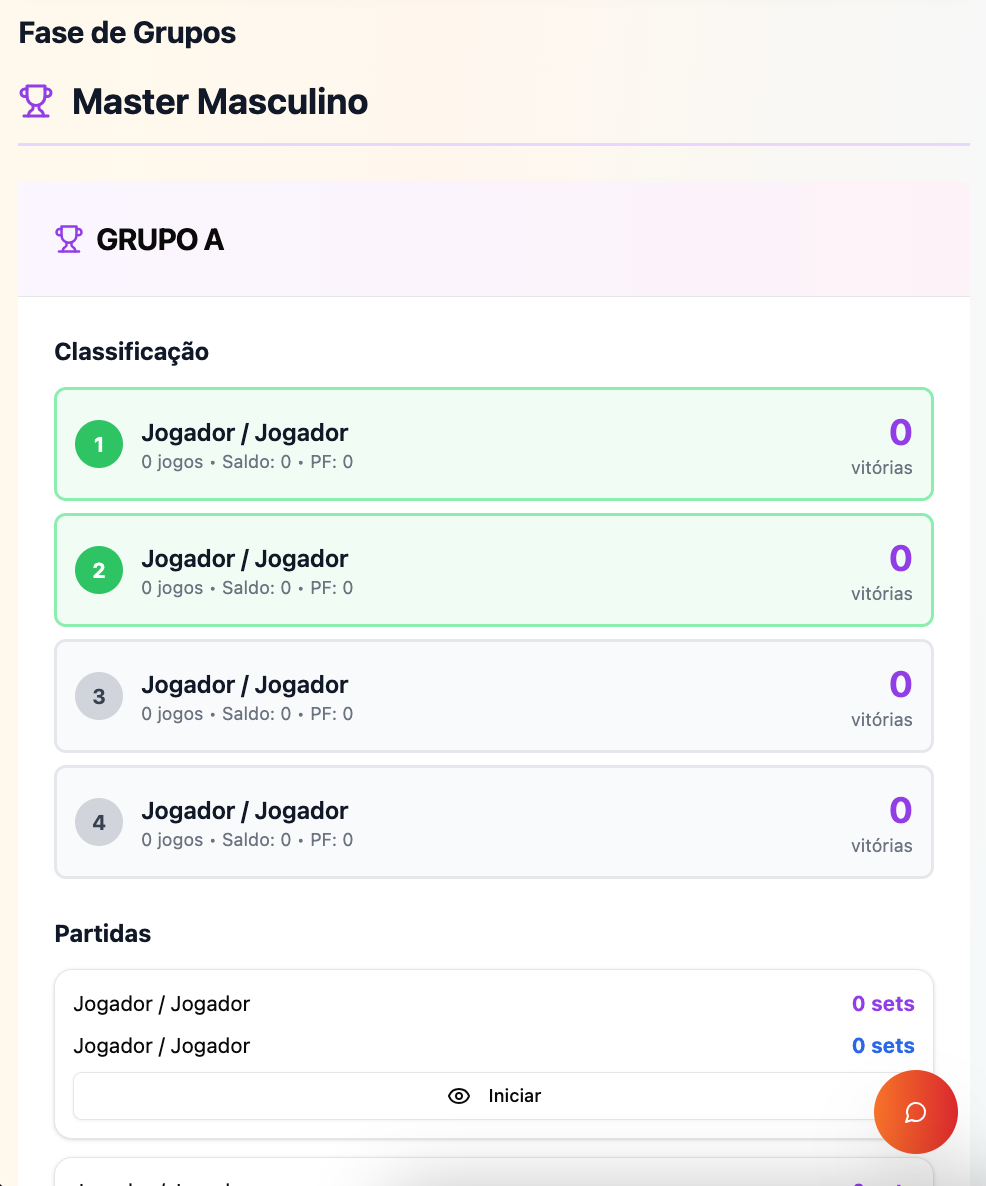Click the green rank 1 badge
The height and width of the screenshot is (1186, 986).
pos(99,444)
